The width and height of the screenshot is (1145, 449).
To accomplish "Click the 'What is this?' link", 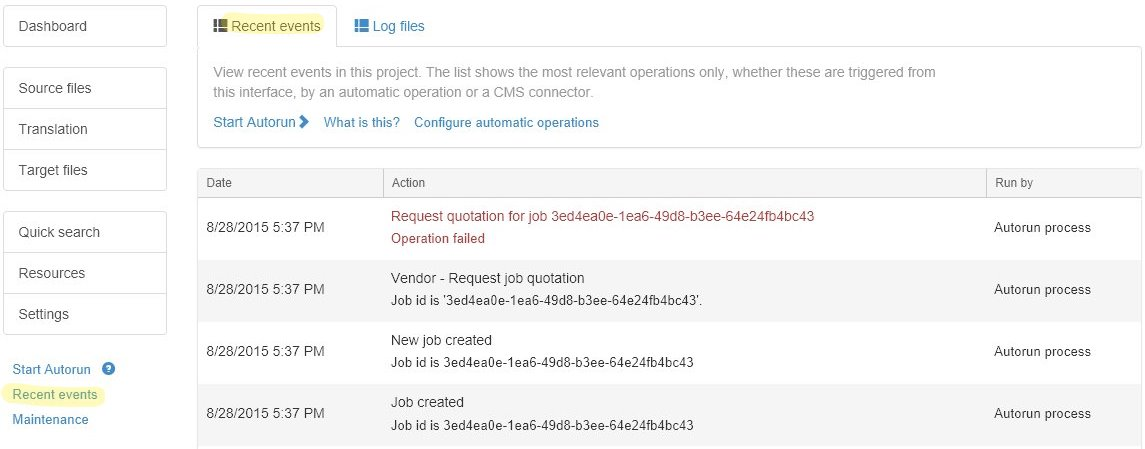I will (x=361, y=122).
